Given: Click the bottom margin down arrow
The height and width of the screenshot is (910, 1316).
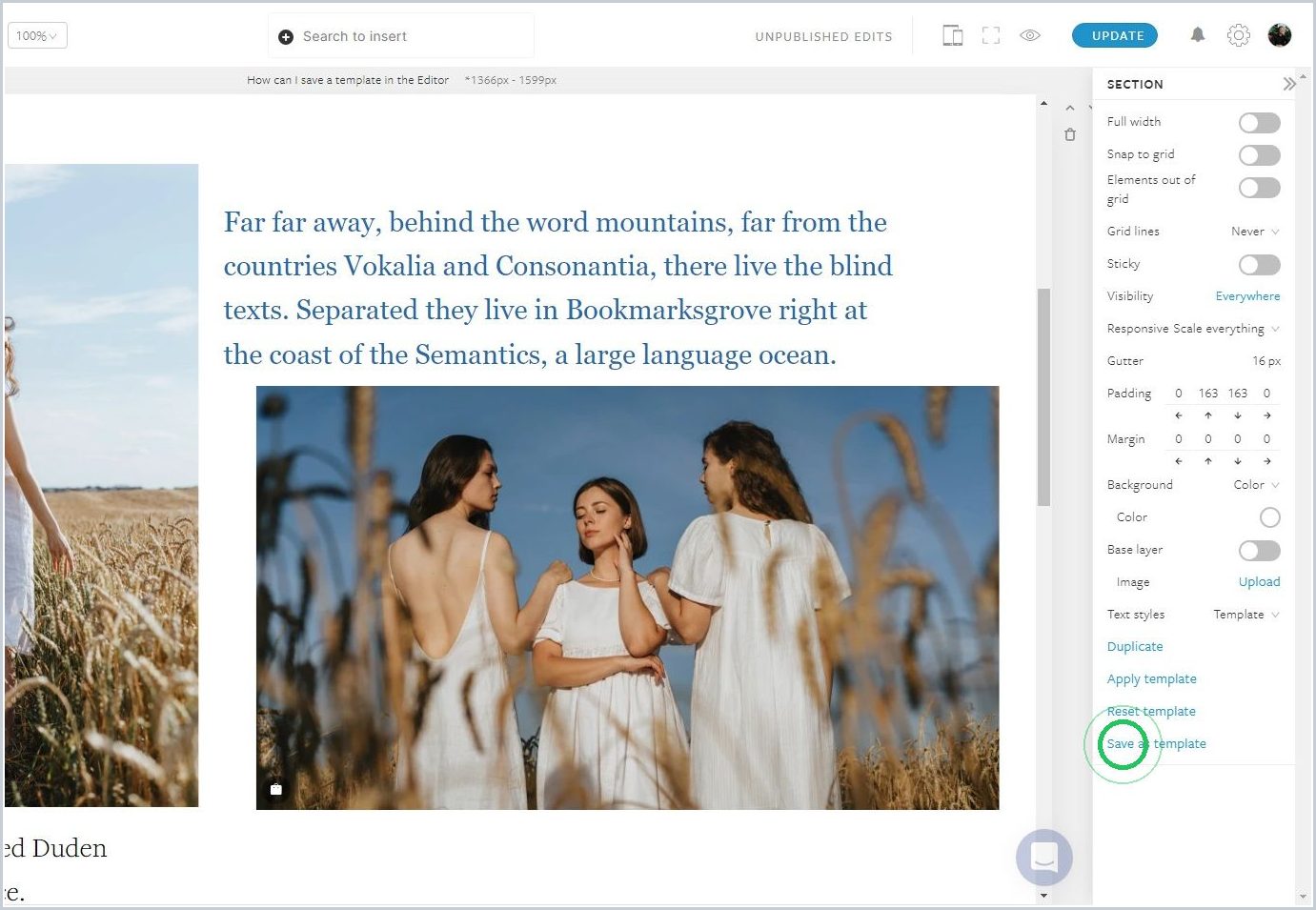Looking at the screenshot, I should click(1238, 461).
